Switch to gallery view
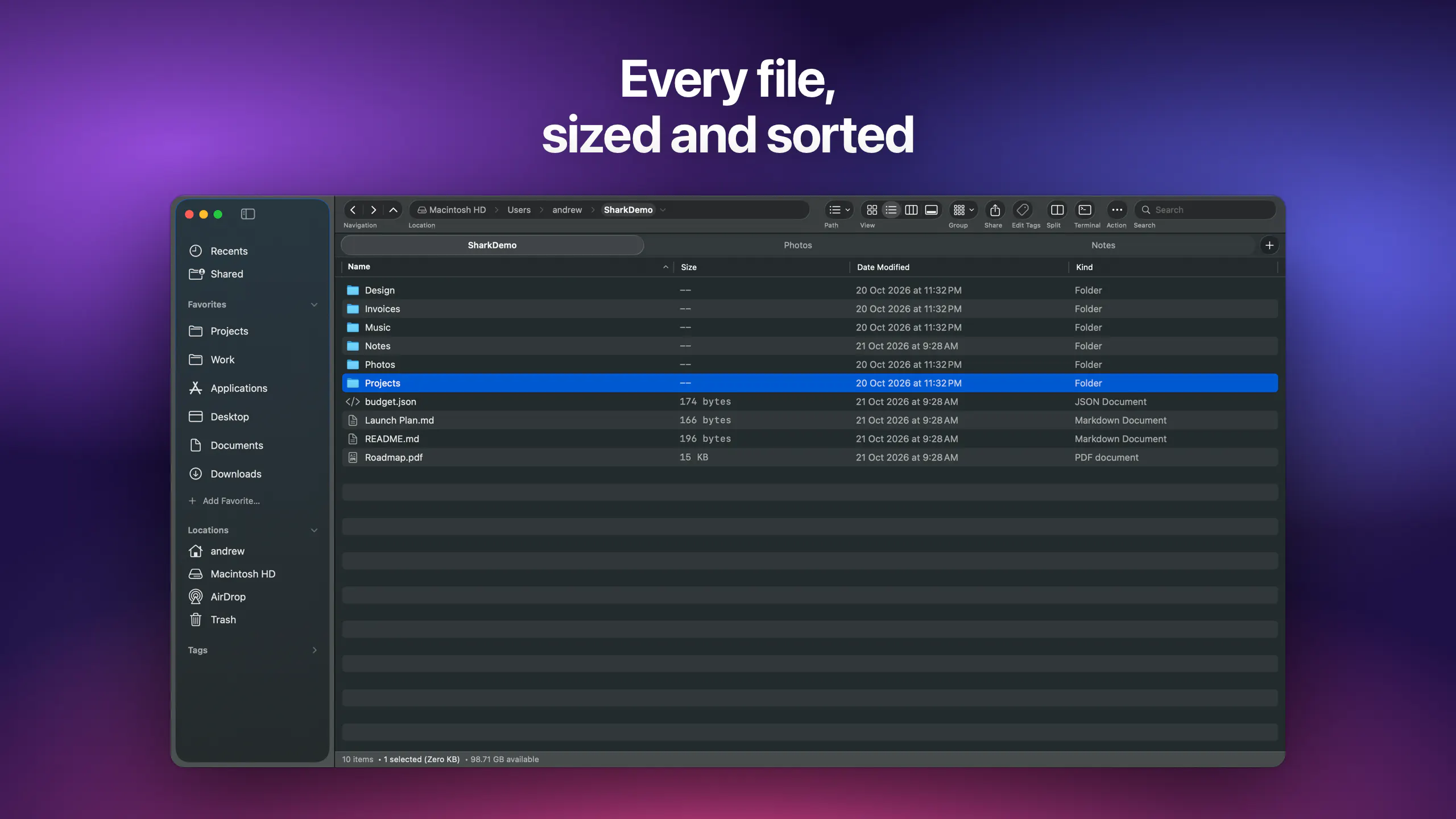 [931, 210]
